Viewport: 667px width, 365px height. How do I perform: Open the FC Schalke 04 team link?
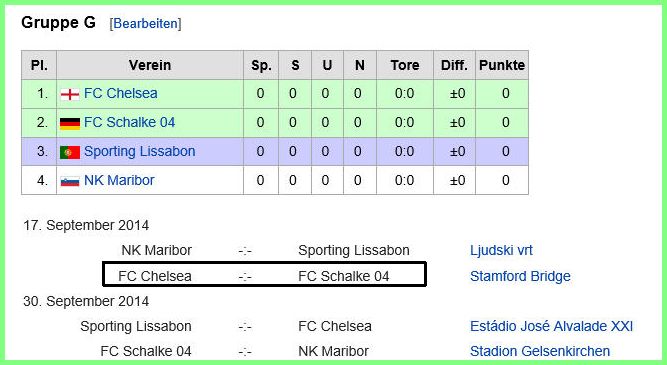129,122
